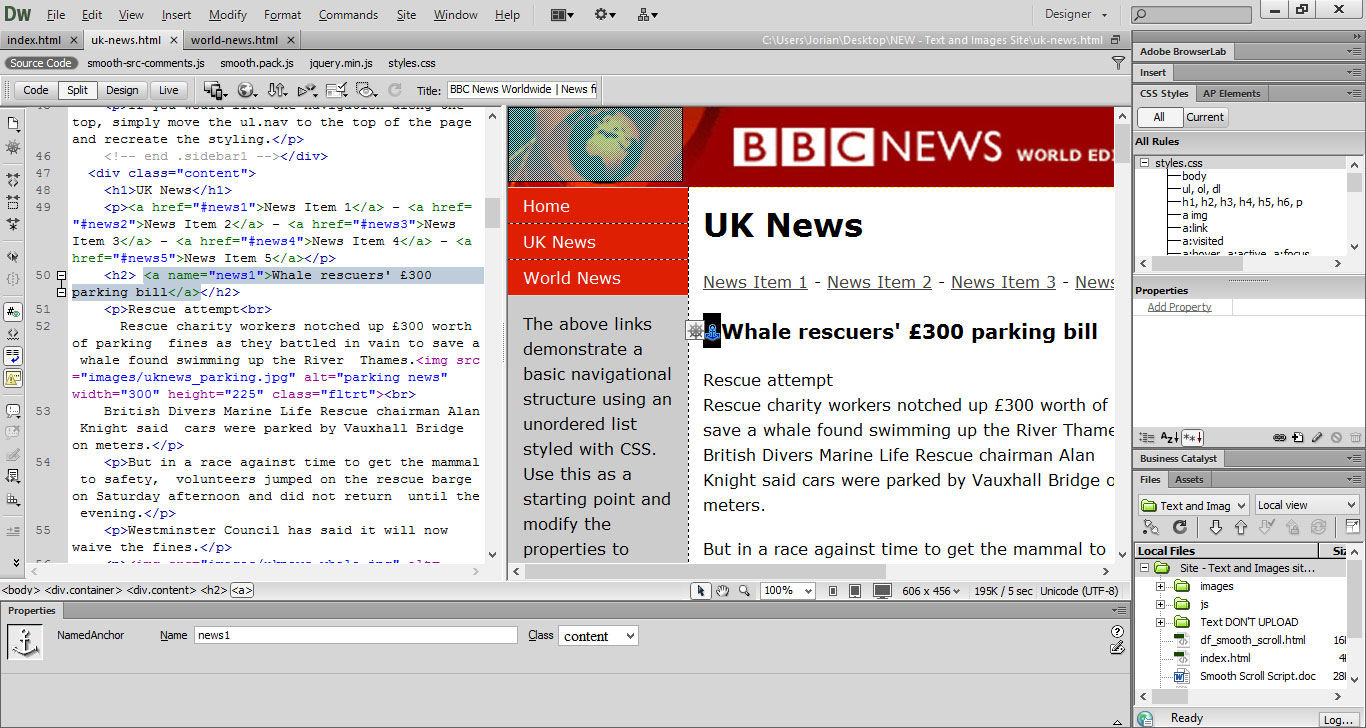
Task: Click the styles.css related file button
Action: click(x=412, y=63)
